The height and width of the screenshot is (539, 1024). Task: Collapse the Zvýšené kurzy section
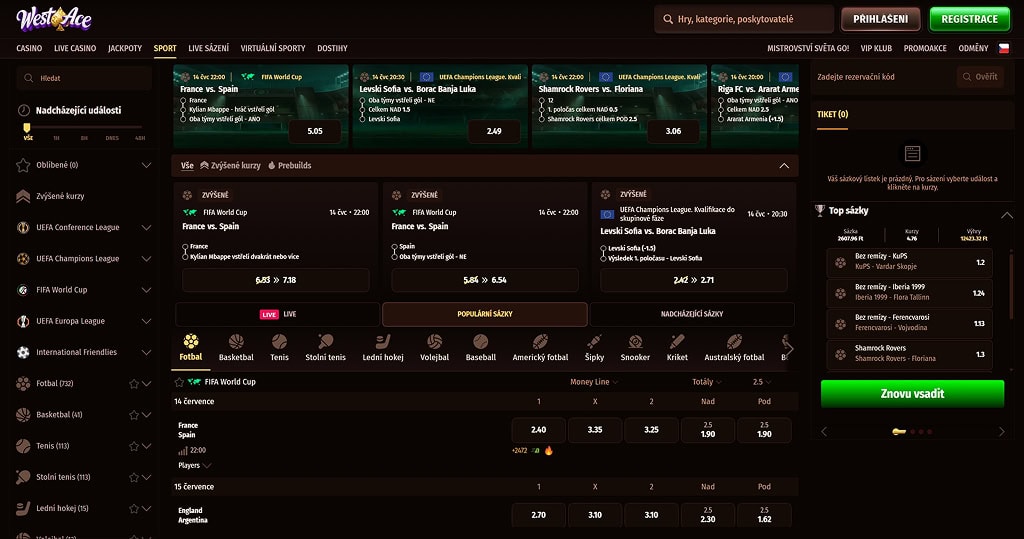tap(784, 165)
